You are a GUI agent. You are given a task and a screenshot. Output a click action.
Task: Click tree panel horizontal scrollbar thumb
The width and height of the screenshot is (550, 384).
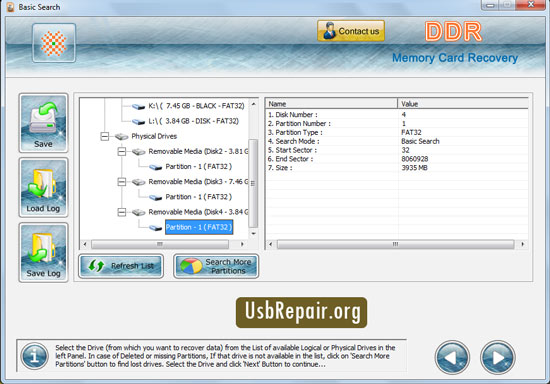160,244
